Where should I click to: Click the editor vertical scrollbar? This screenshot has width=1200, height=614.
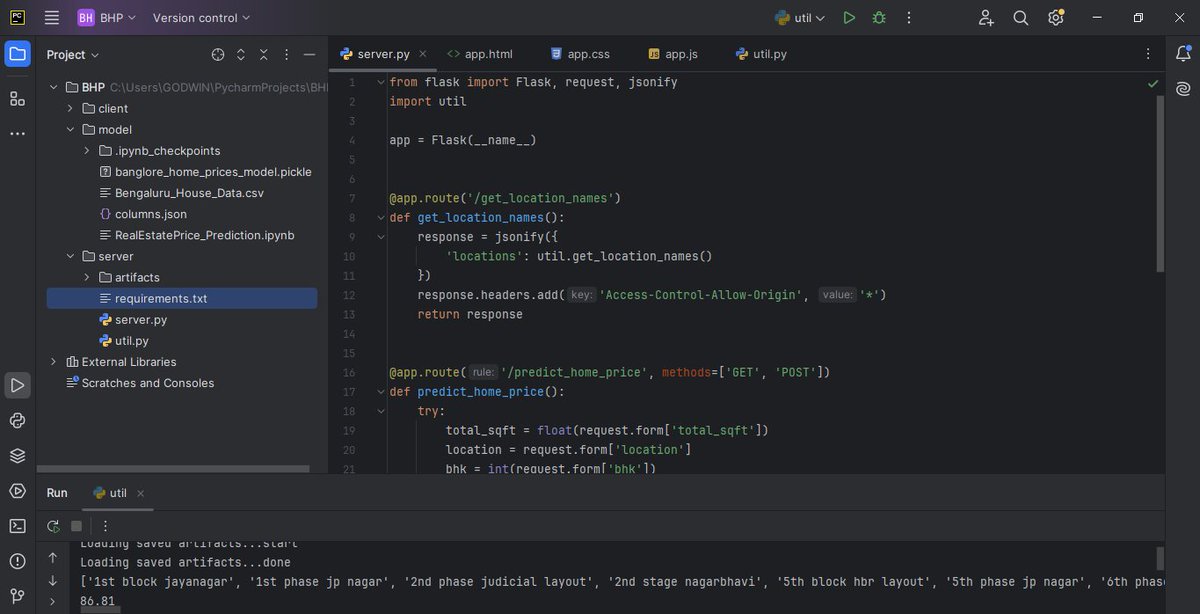(1160, 183)
